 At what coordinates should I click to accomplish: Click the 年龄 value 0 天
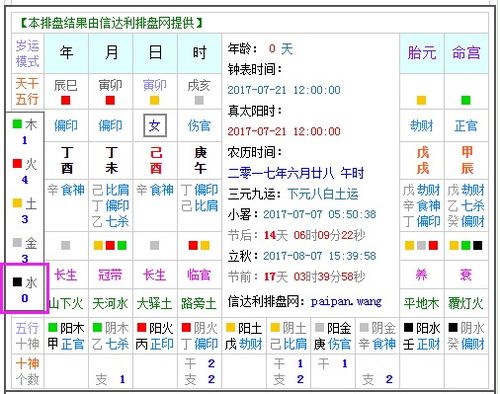281,49
